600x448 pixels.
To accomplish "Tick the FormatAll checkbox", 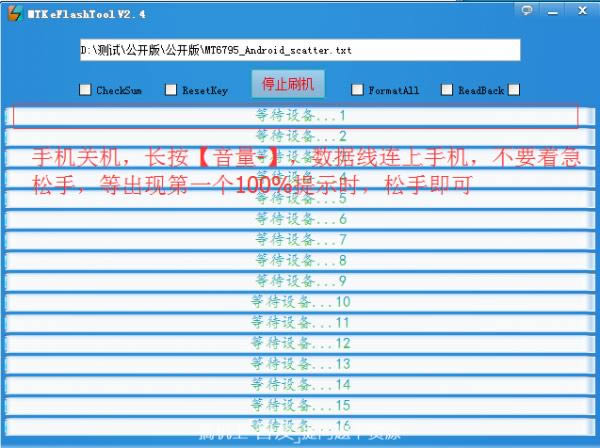I will point(358,90).
